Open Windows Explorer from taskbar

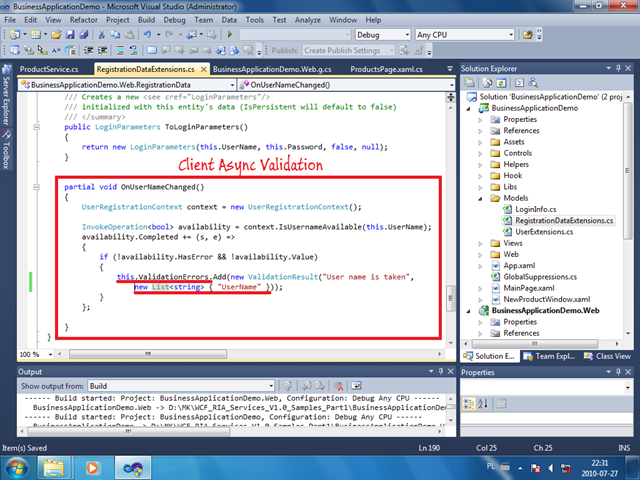tap(54, 467)
